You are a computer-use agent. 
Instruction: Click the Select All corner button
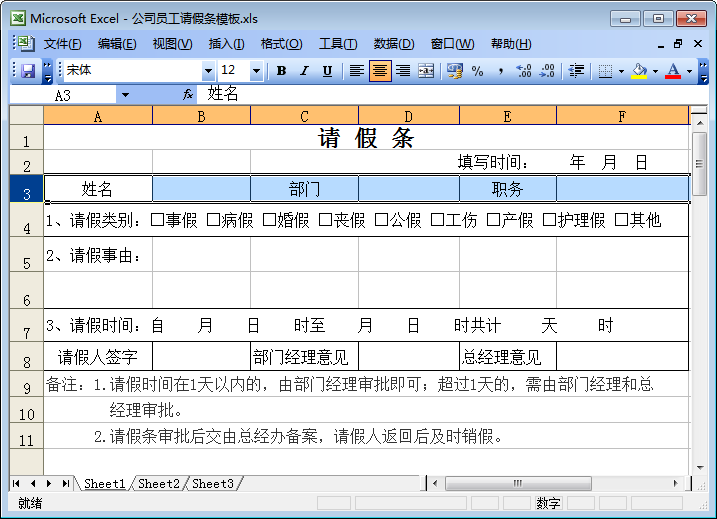click(27, 115)
